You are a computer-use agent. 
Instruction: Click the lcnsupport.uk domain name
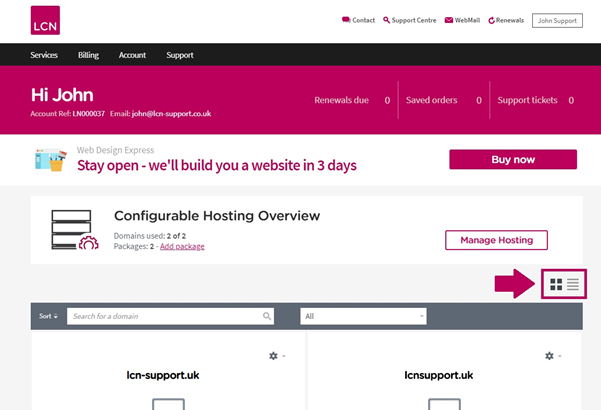[438, 375]
